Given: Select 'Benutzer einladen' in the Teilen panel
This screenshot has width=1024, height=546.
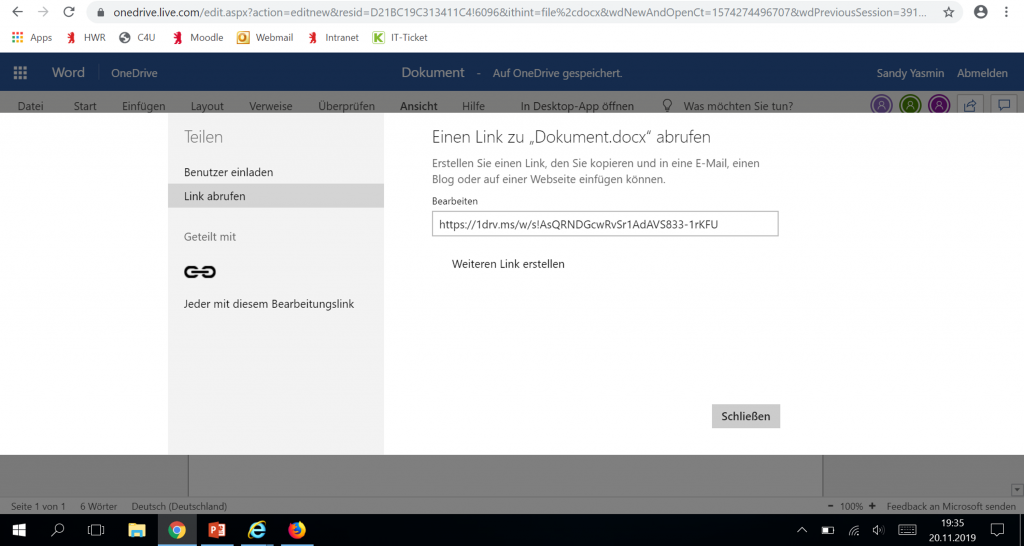Looking at the screenshot, I should point(229,172).
